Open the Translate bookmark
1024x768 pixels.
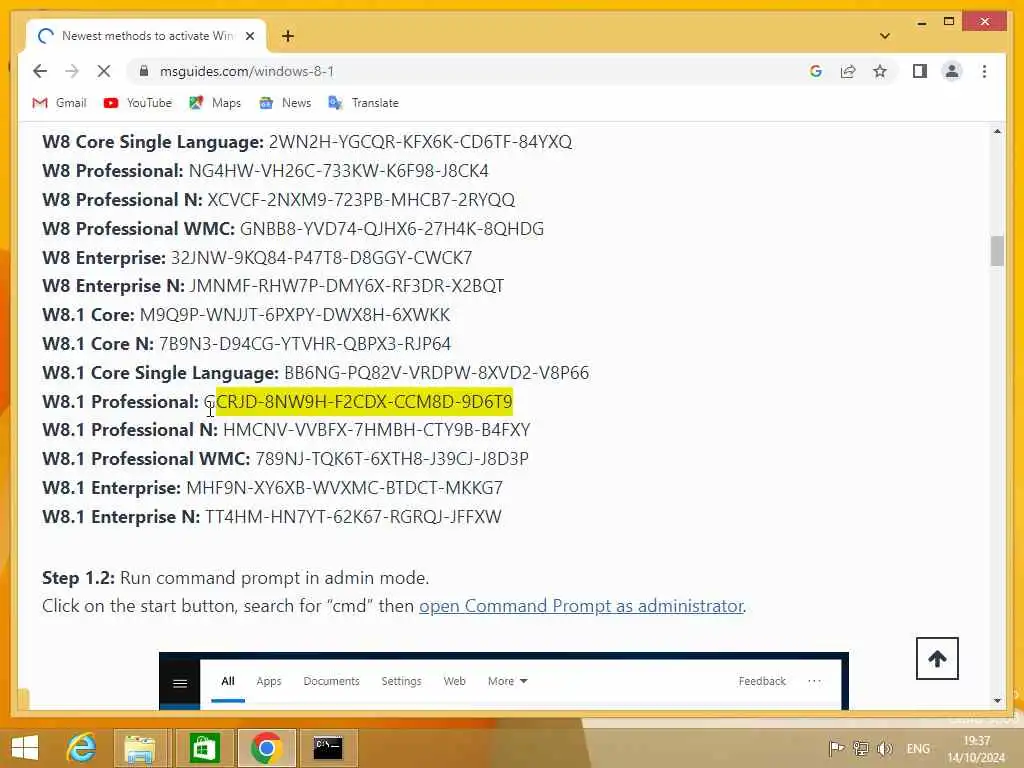point(363,103)
